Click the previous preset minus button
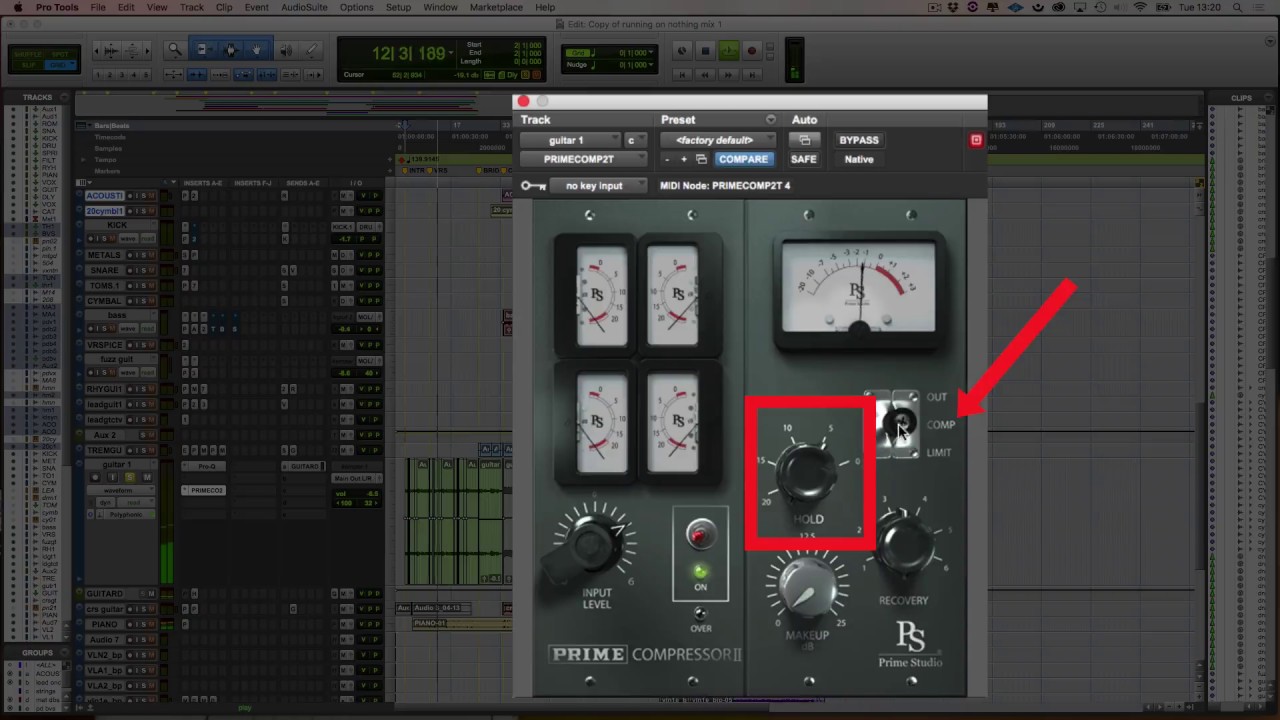The width and height of the screenshot is (1280, 720). coord(668,159)
